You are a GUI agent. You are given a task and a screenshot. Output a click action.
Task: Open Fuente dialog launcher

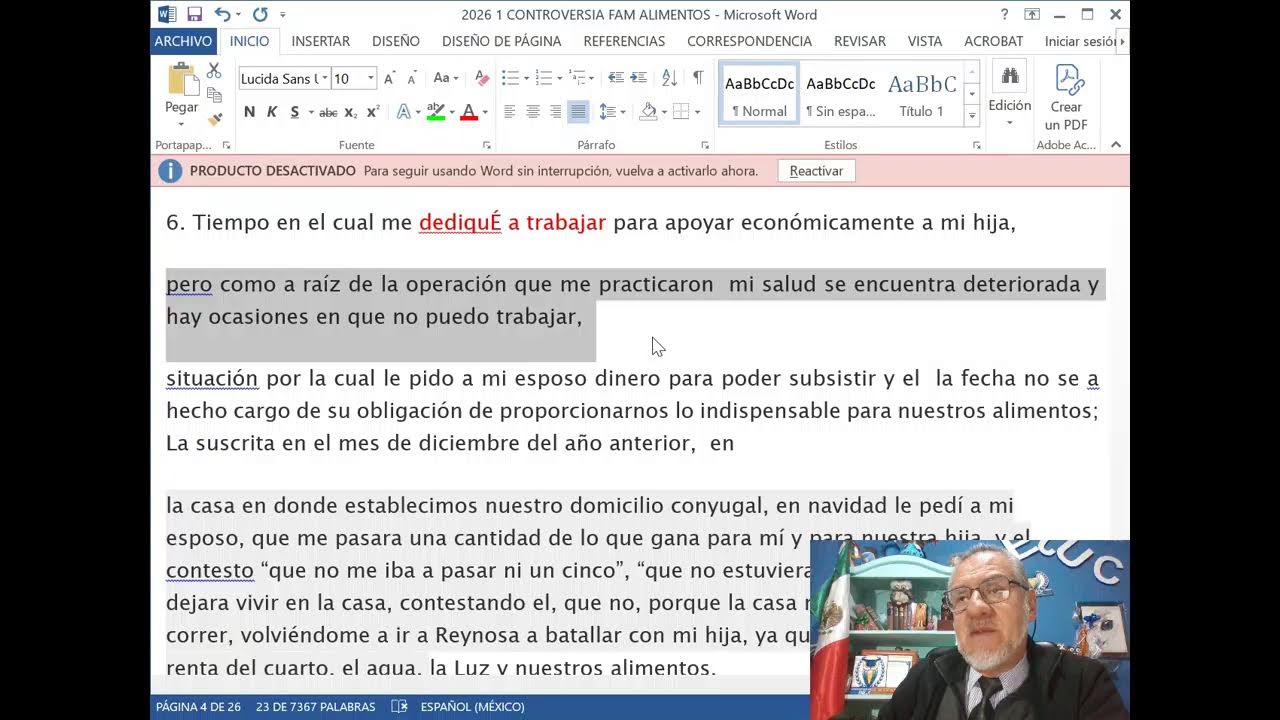click(x=487, y=145)
